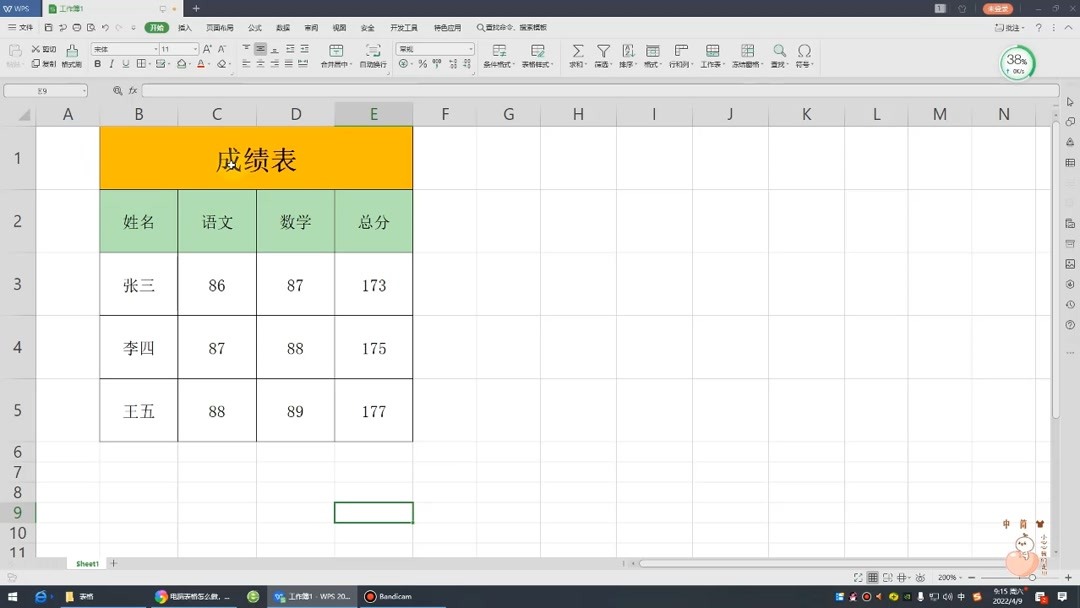Click Merge and Center (合并居中)
The height and width of the screenshot is (608, 1080).
click(337, 55)
